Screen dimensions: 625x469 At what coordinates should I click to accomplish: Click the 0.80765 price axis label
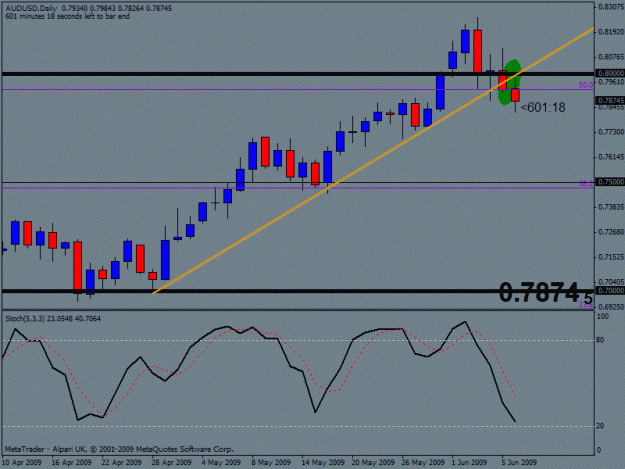(611, 57)
